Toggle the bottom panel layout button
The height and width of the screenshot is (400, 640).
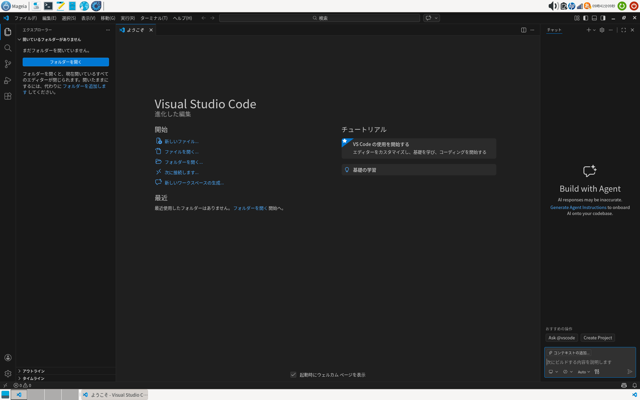(594, 18)
